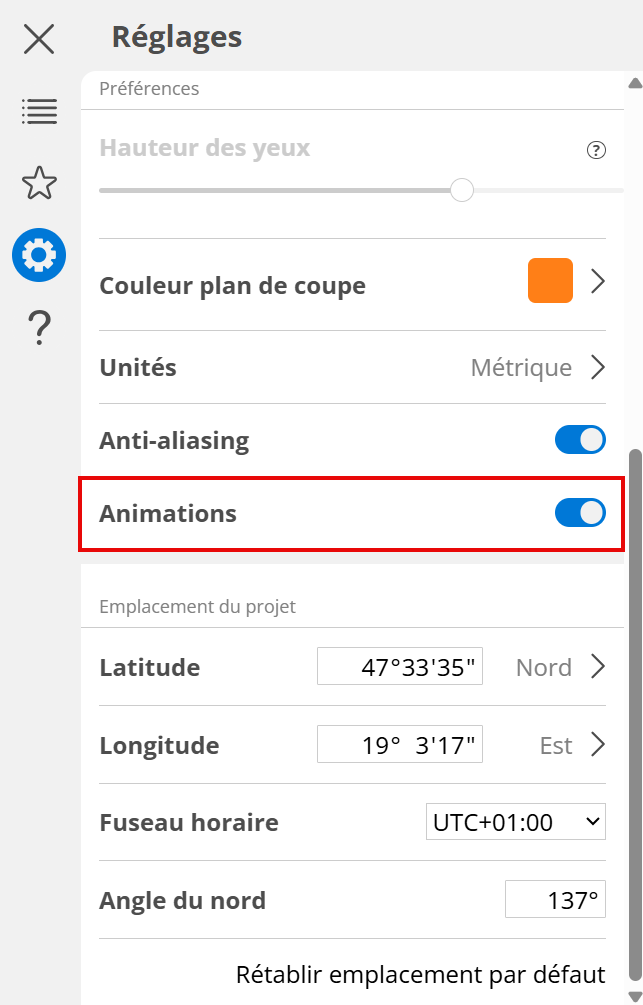Click the Hauteur des yeux help icon
This screenshot has width=643, height=1005.
[596, 150]
